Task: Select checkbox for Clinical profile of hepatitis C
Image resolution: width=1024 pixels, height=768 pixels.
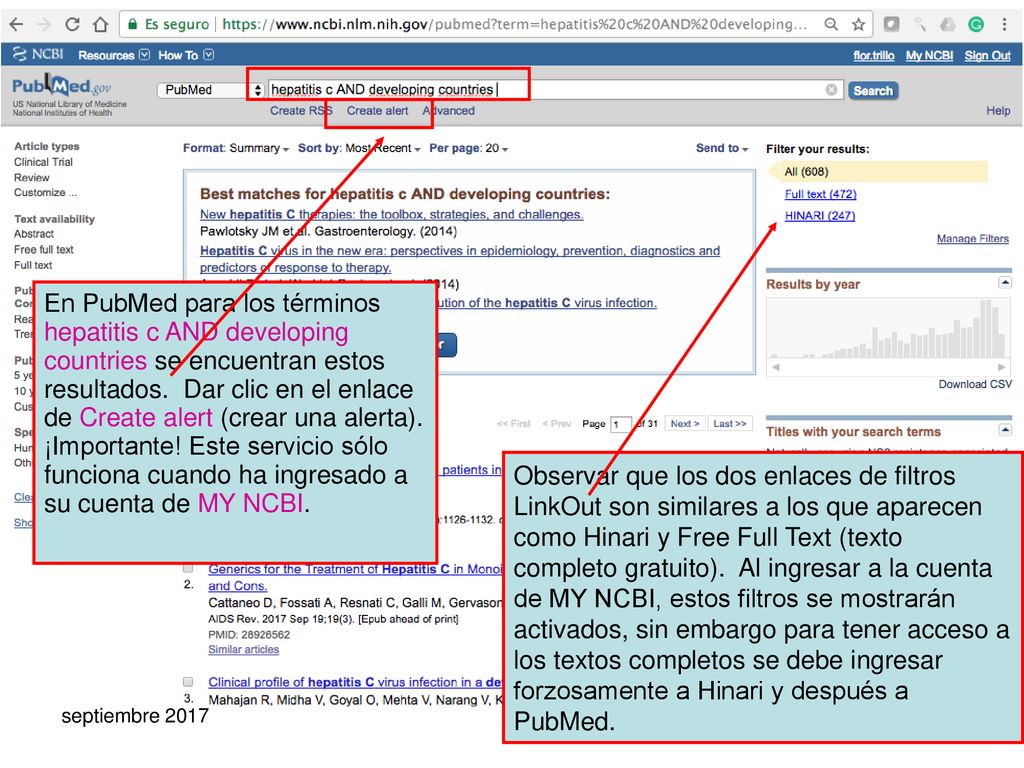Action: coord(188,682)
